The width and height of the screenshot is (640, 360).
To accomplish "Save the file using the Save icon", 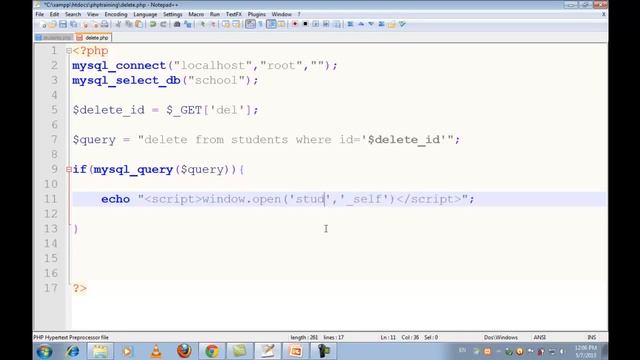I will pos(63,24).
